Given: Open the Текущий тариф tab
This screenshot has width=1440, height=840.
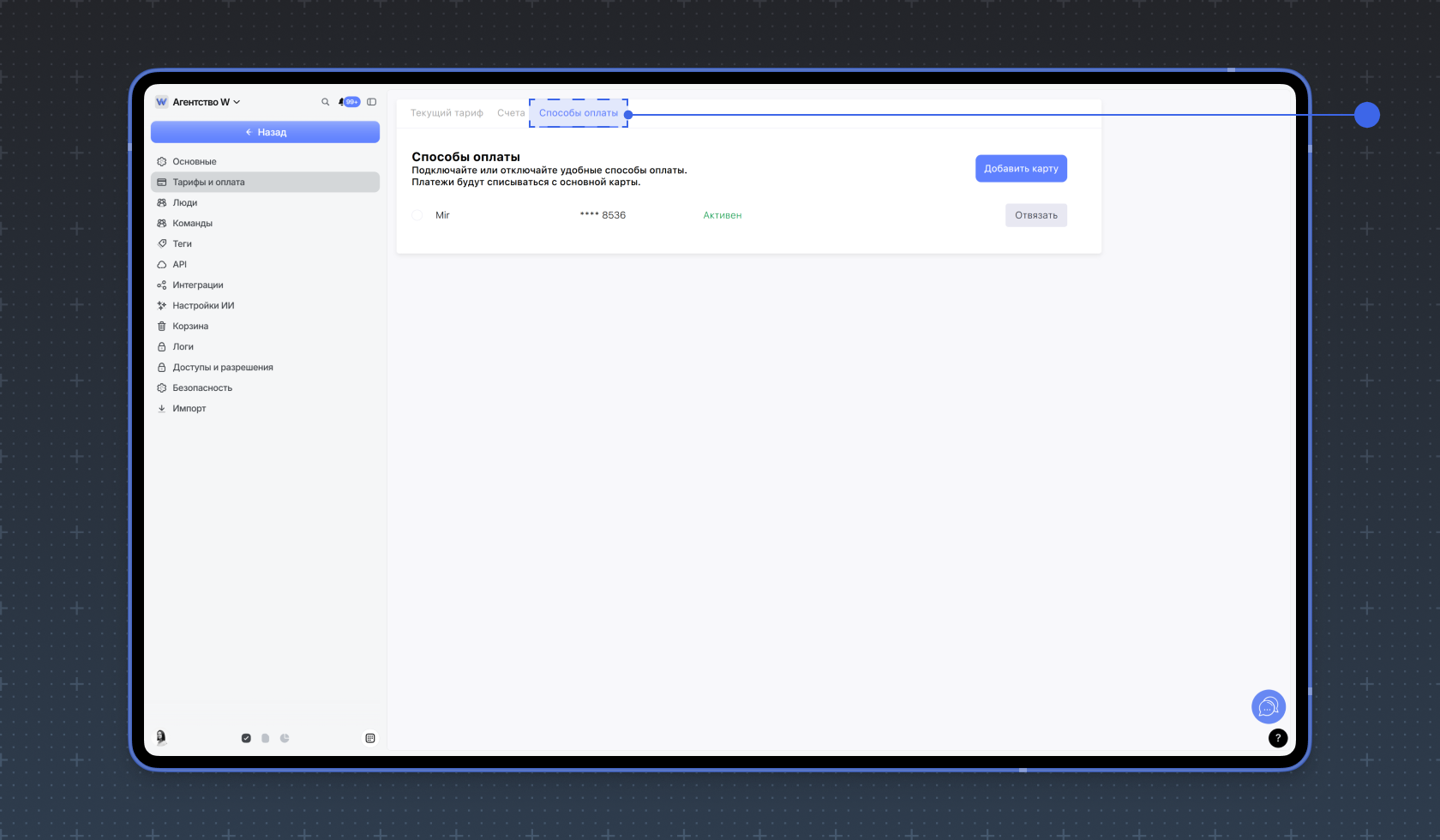Looking at the screenshot, I should [447, 113].
